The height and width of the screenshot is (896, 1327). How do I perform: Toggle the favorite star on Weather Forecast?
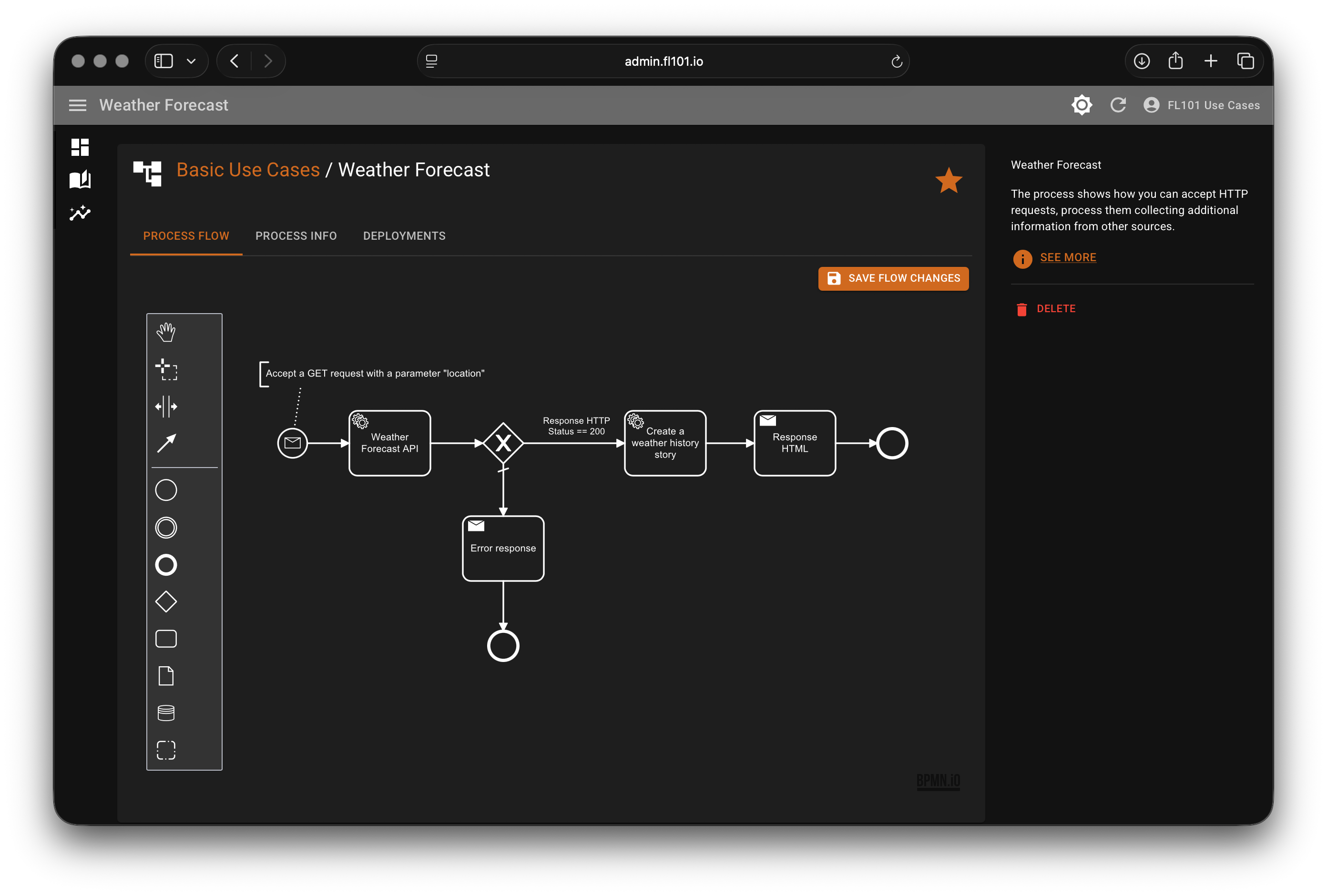click(949, 181)
